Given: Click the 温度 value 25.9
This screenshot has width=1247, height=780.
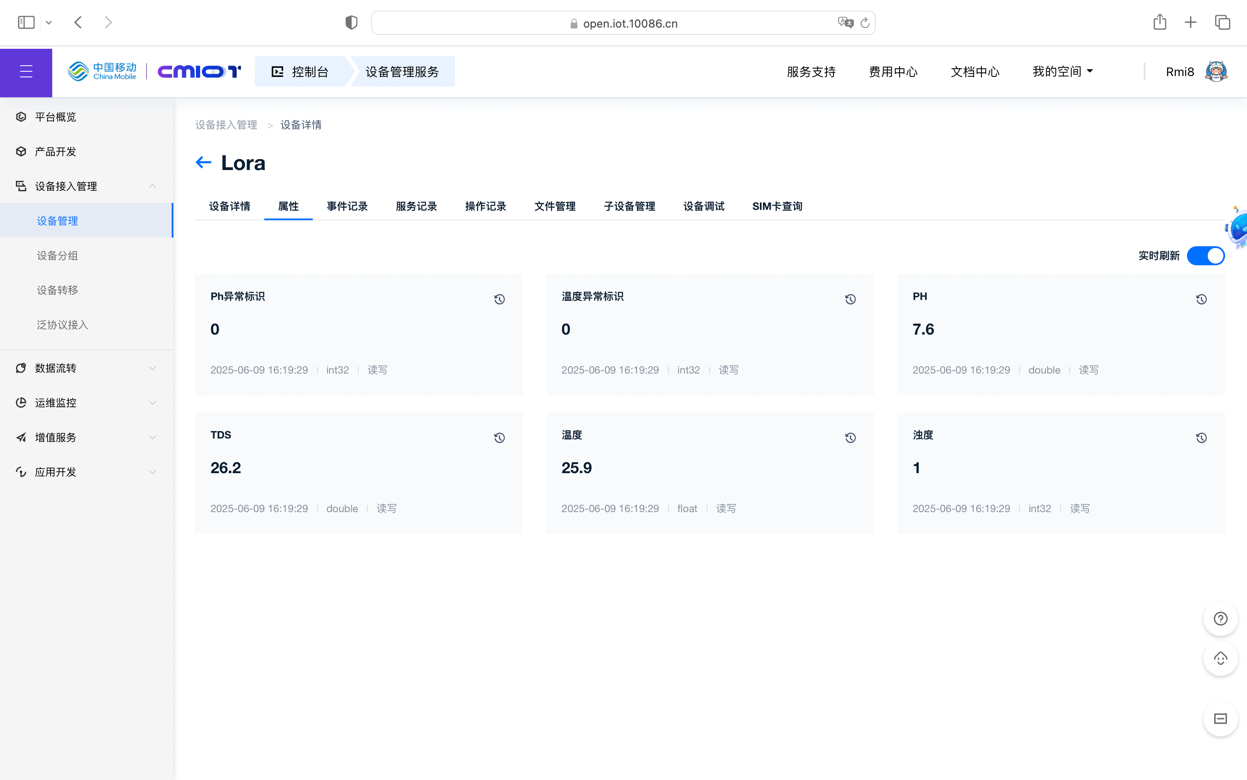Looking at the screenshot, I should 577,468.
